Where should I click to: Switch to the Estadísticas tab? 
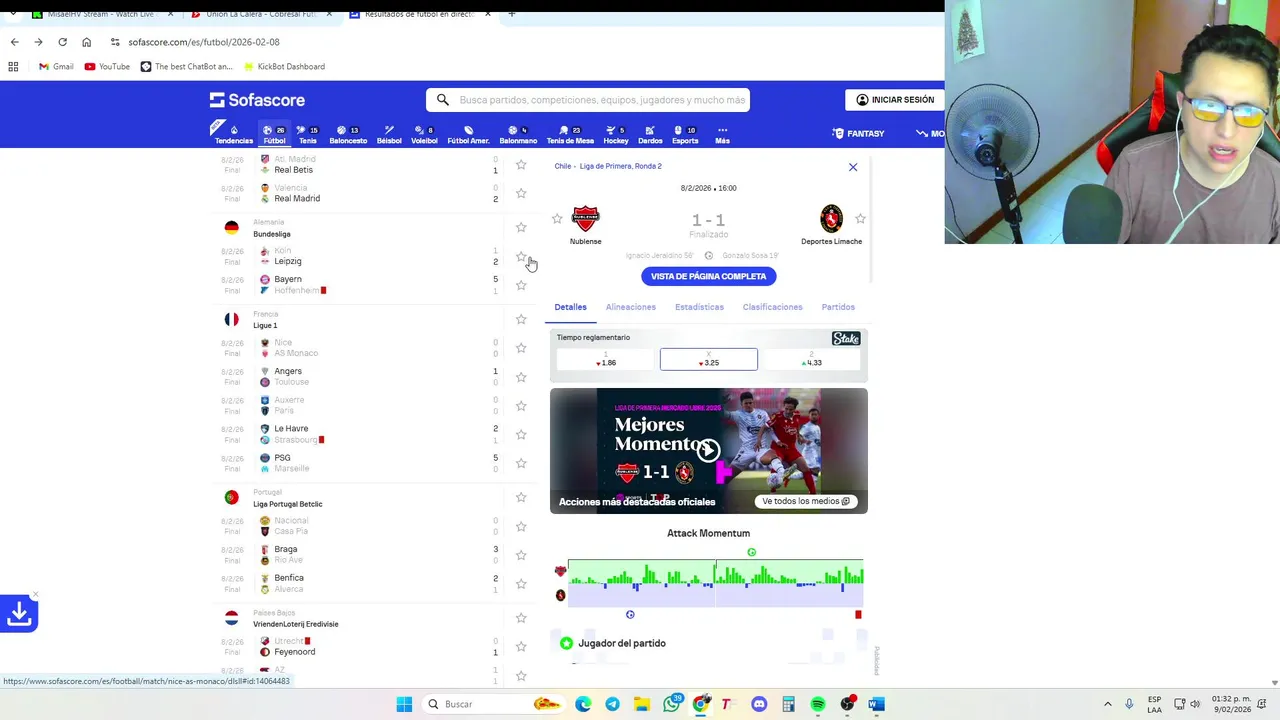pos(699,307)
